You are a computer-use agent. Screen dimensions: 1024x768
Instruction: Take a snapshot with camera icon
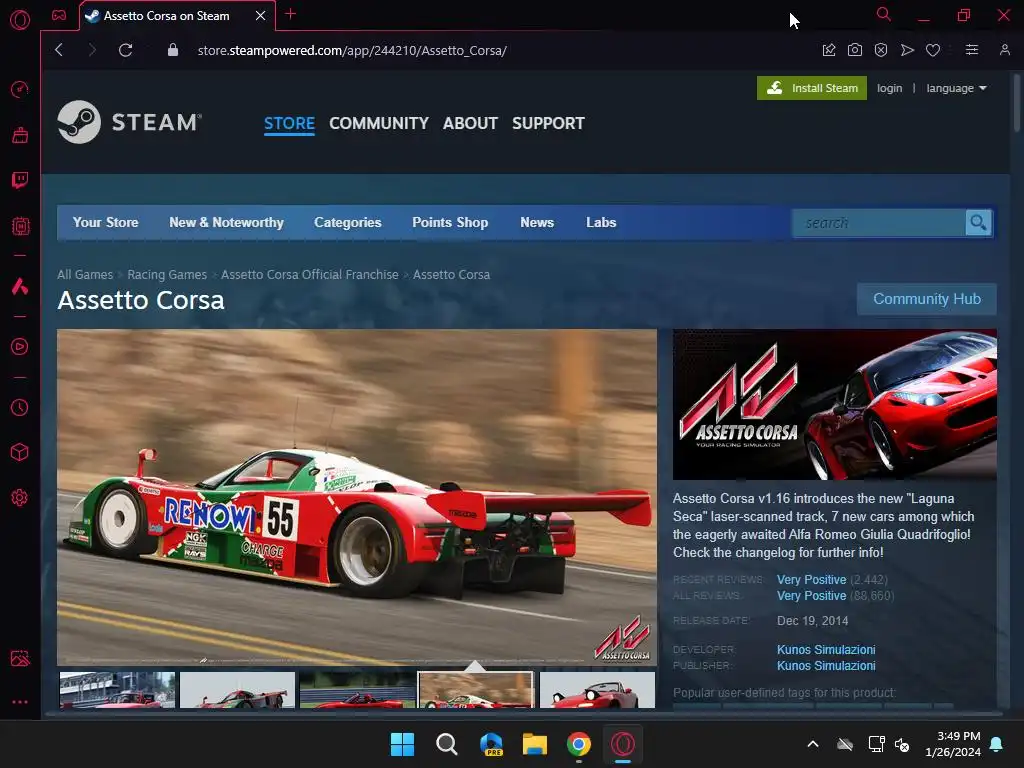point(855,50)
